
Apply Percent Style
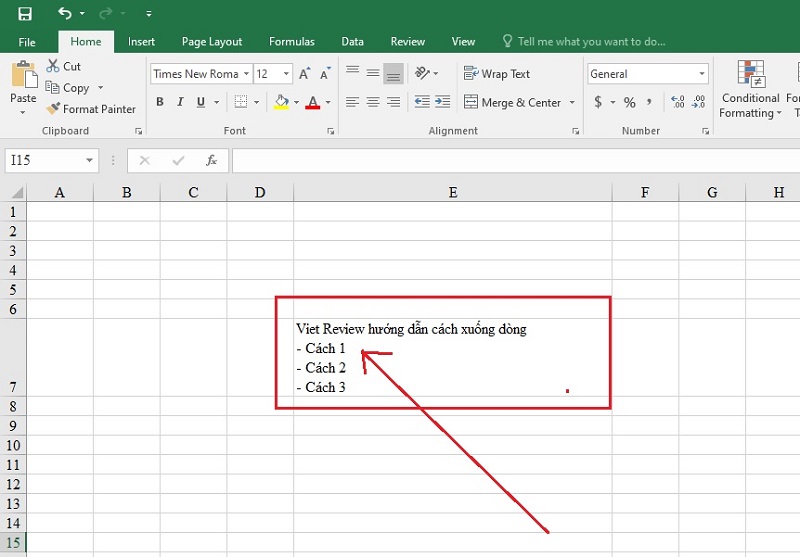click(x=630, y=102)
